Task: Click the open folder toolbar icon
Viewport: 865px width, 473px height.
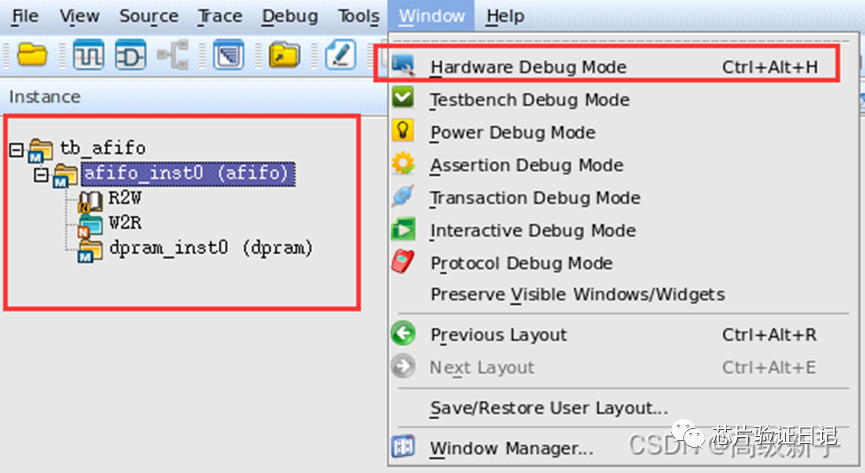Action: point(33,55)
